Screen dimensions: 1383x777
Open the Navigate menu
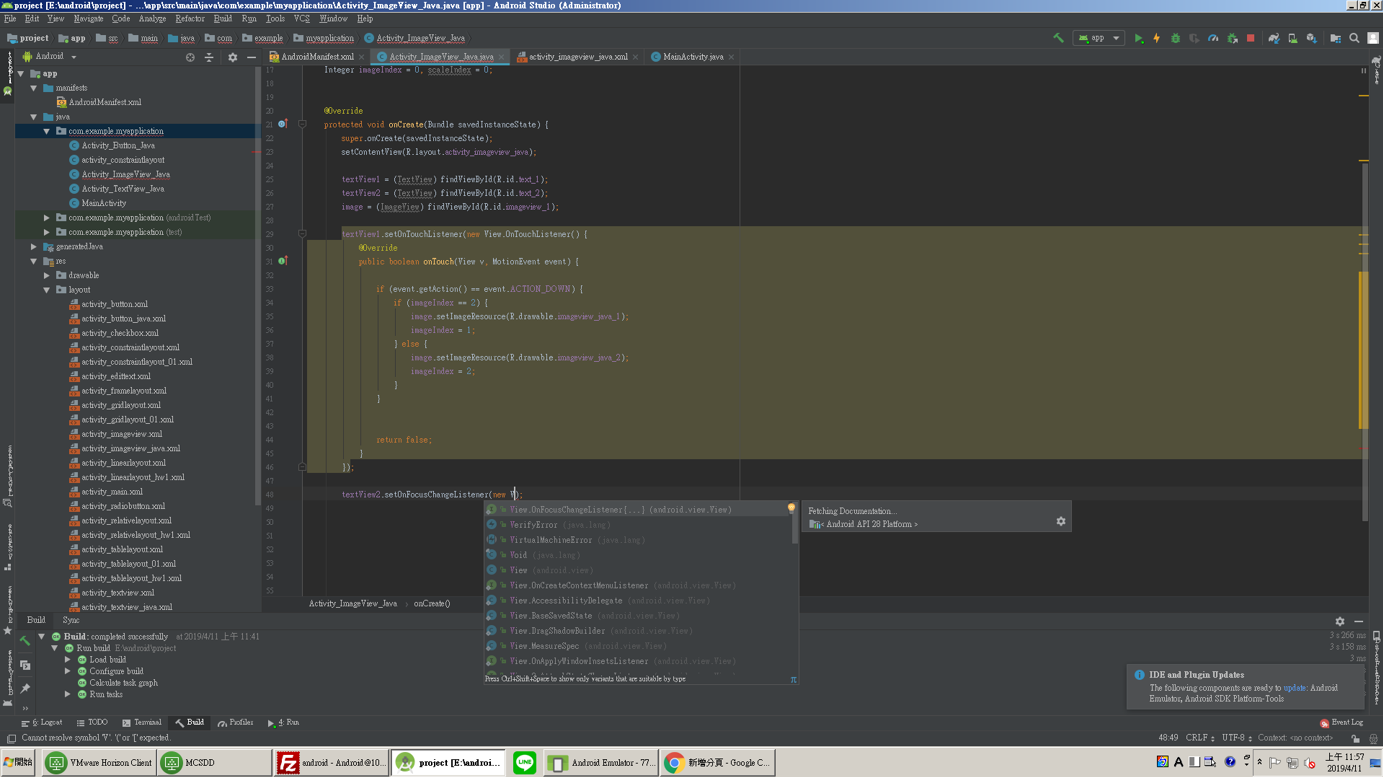(x=88, y=19)
